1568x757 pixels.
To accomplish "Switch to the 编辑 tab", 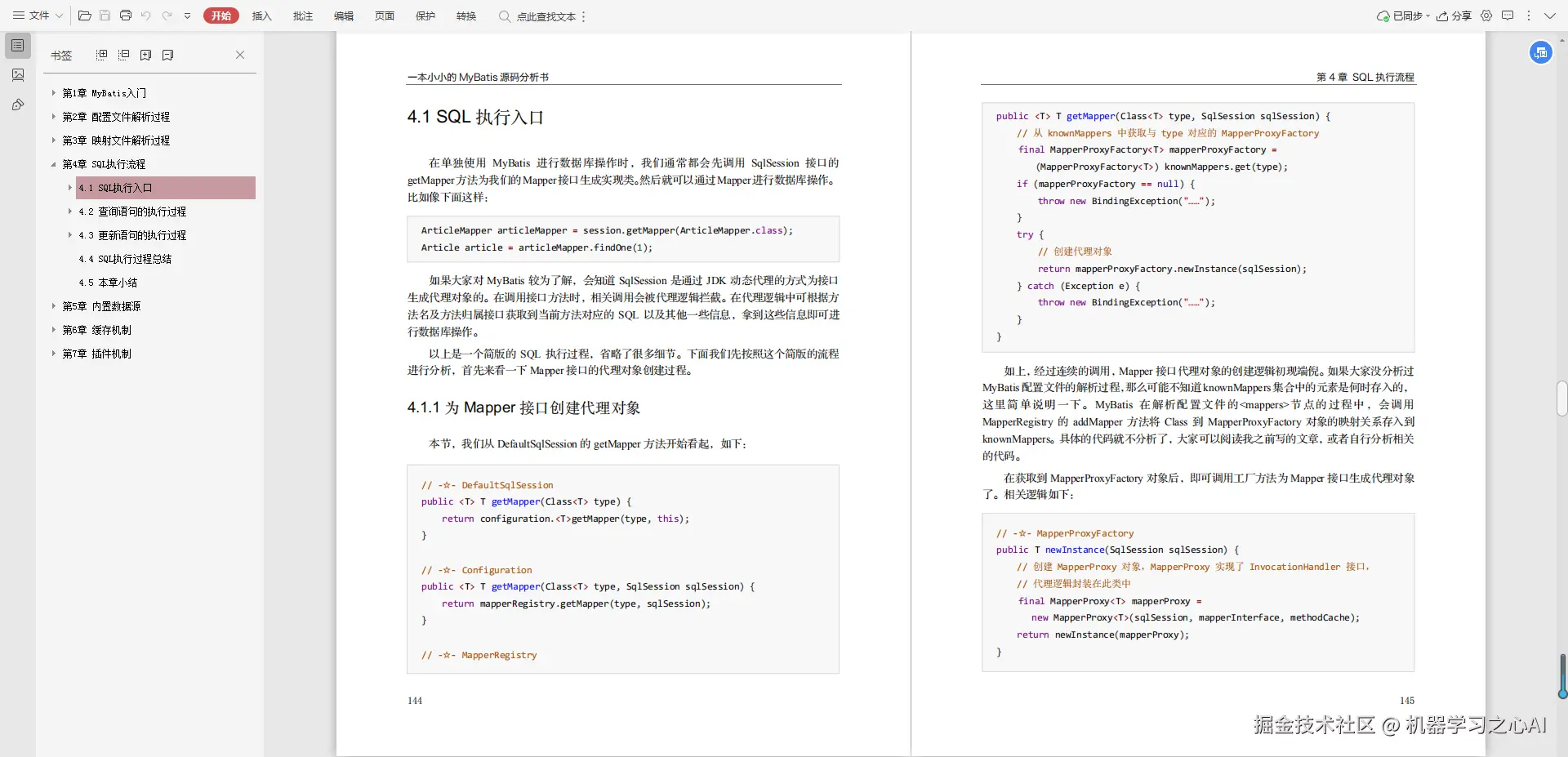I will tap(344, 16).
